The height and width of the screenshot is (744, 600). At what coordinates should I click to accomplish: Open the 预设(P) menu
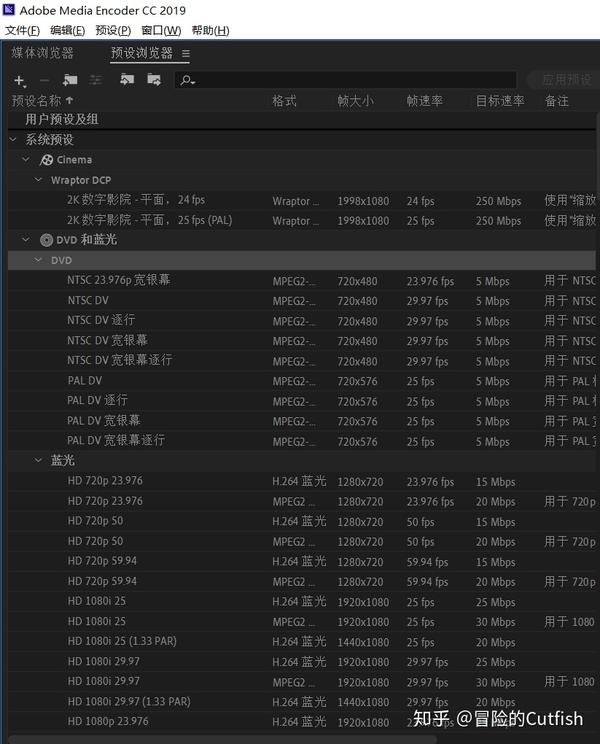click(113, 30)
